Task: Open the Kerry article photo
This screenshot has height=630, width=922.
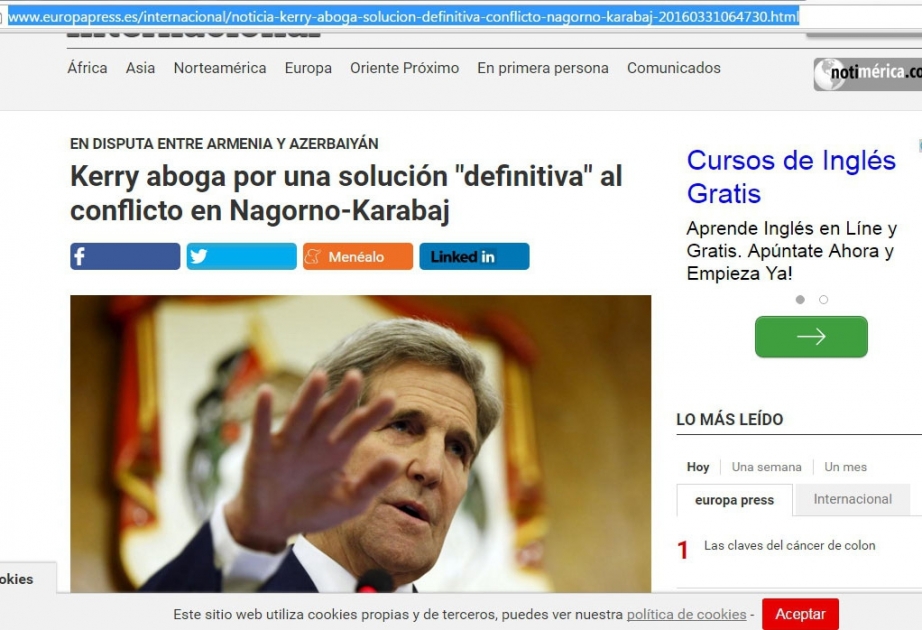Action: tap(360, 444)
